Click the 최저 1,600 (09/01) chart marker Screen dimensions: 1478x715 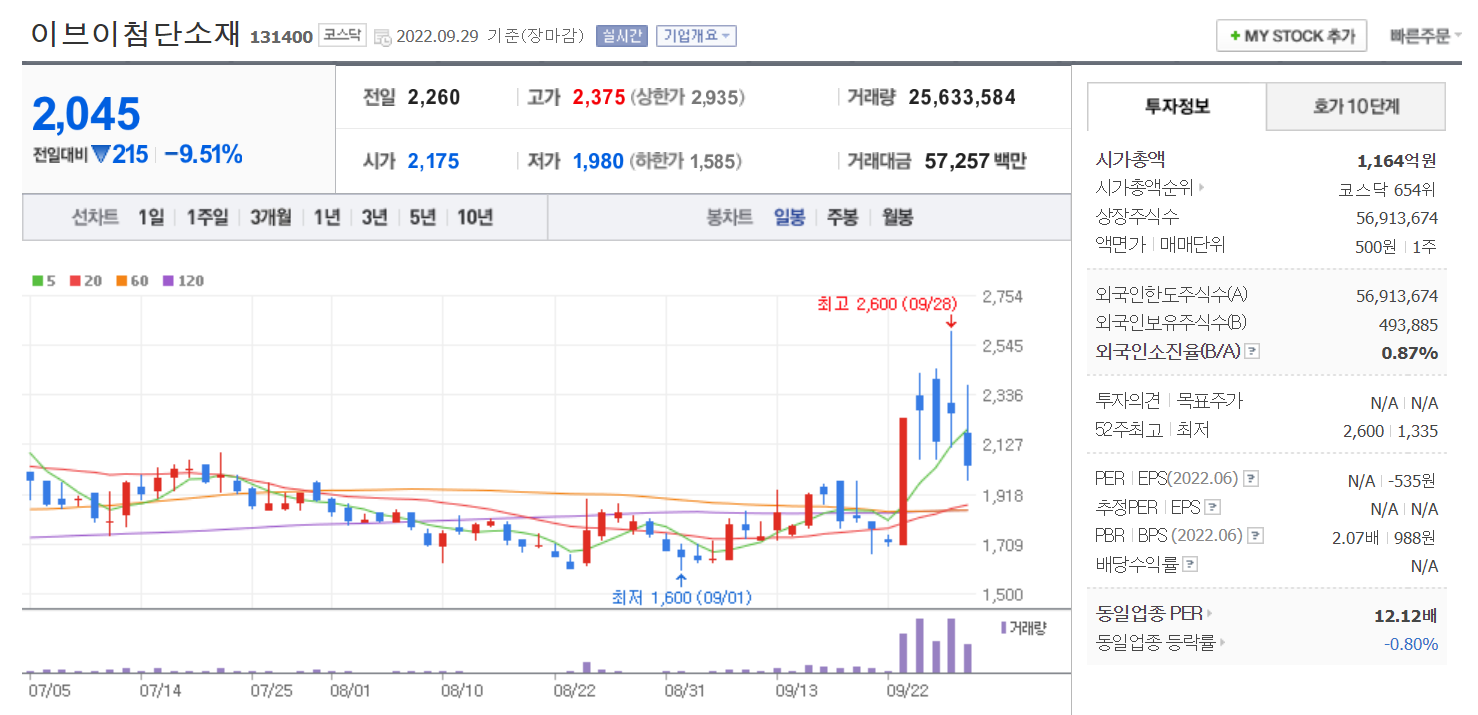coord(681,597)
